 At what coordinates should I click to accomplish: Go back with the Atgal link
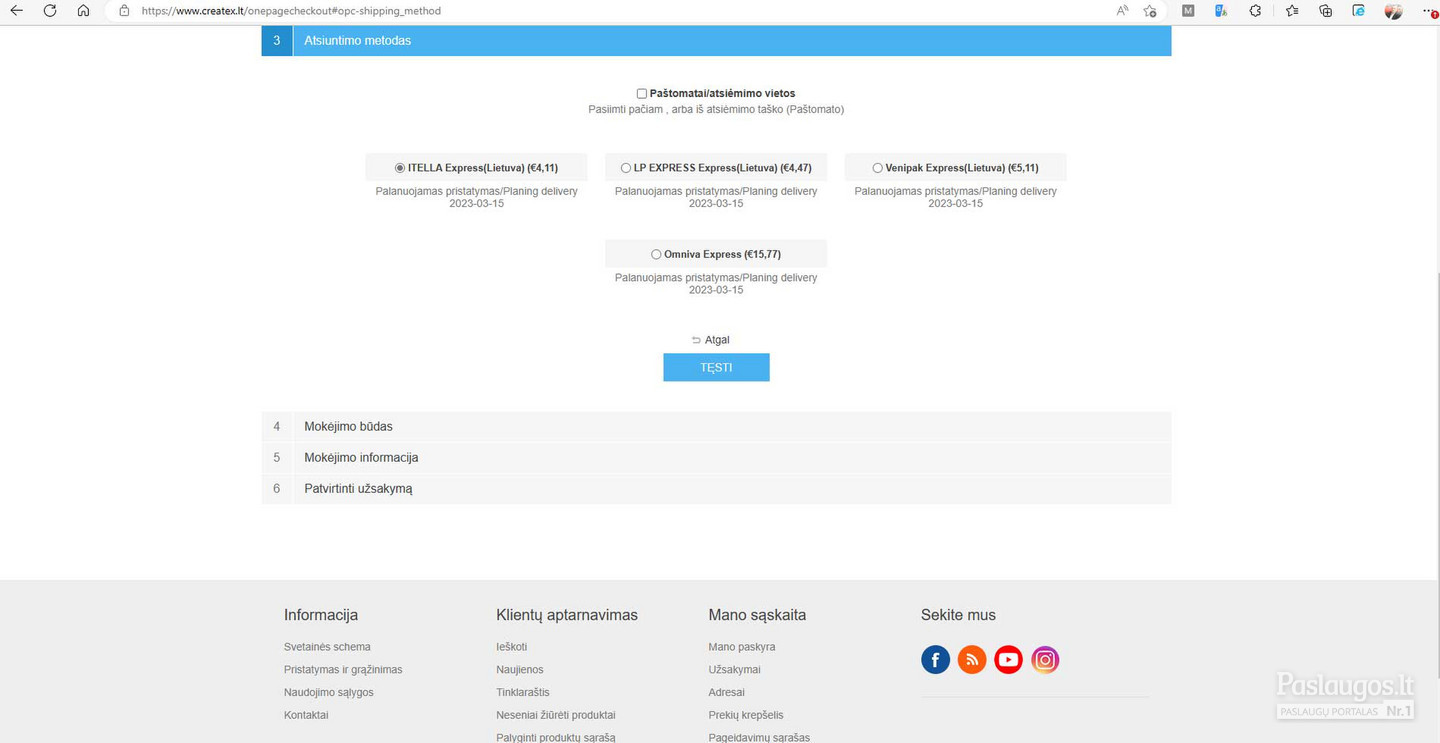(x=711, y=340)
